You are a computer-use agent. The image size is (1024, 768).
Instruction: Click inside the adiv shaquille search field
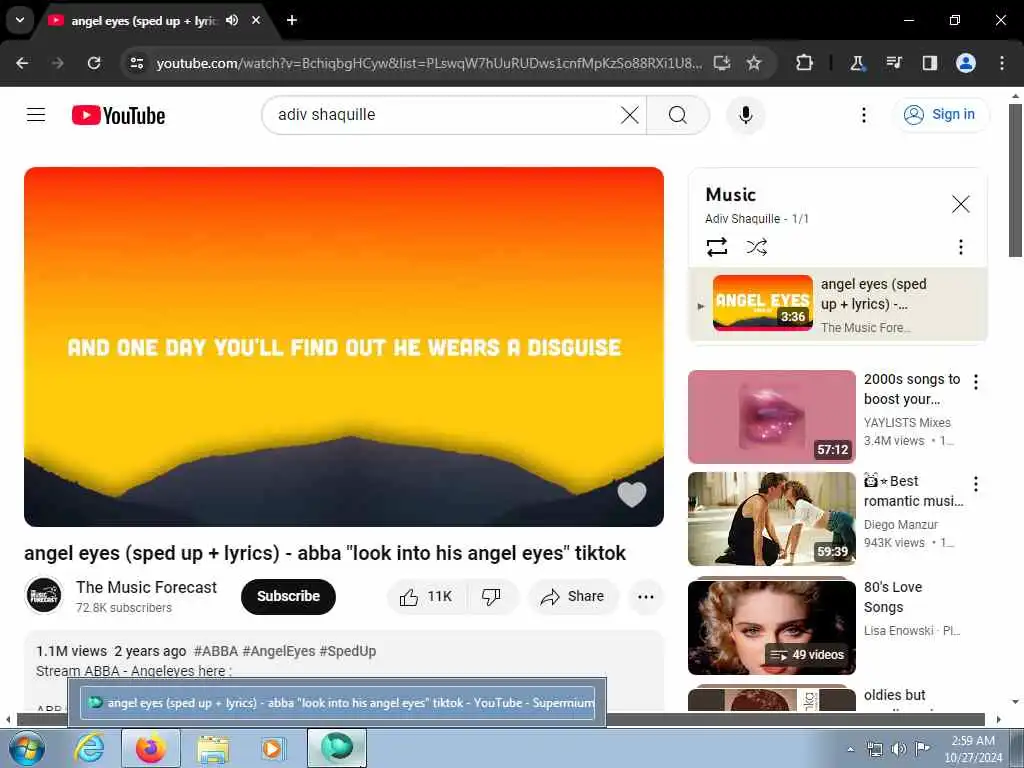[444, 115]
